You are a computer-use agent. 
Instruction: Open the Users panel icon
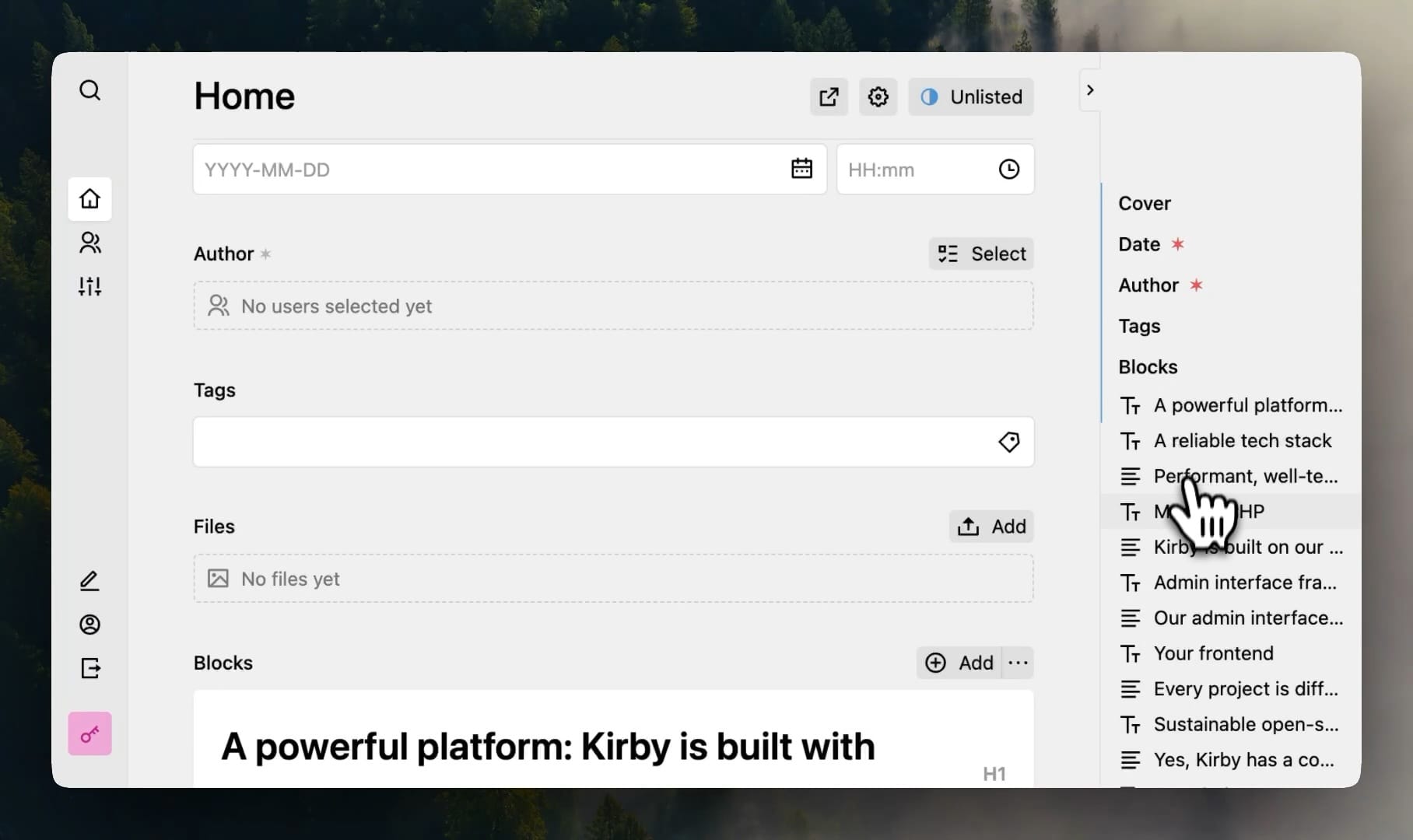pos(89,243)
